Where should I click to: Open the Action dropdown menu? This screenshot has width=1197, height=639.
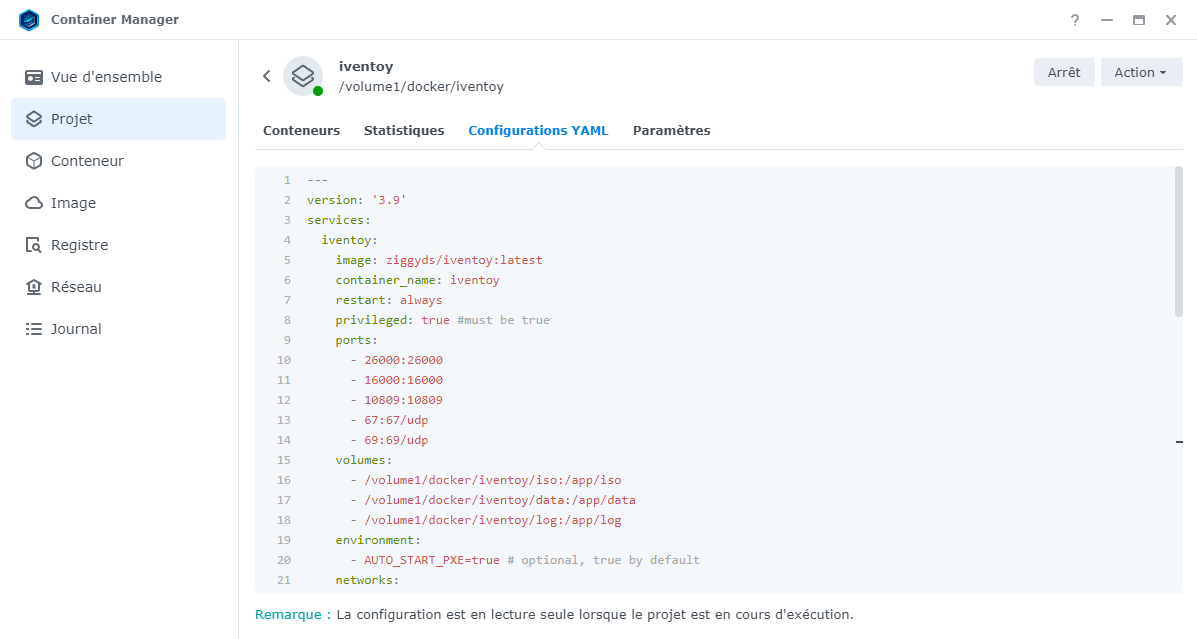(1141, 72)
